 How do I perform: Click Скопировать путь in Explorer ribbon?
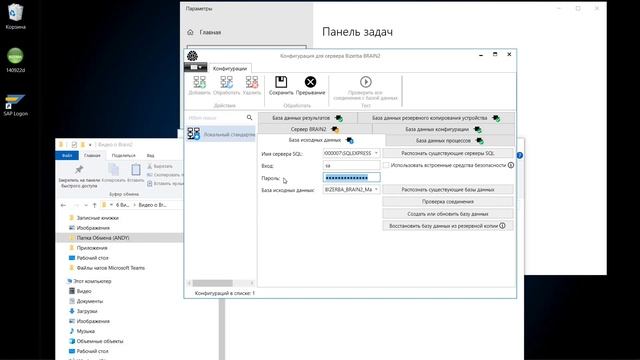pos(164,175)
